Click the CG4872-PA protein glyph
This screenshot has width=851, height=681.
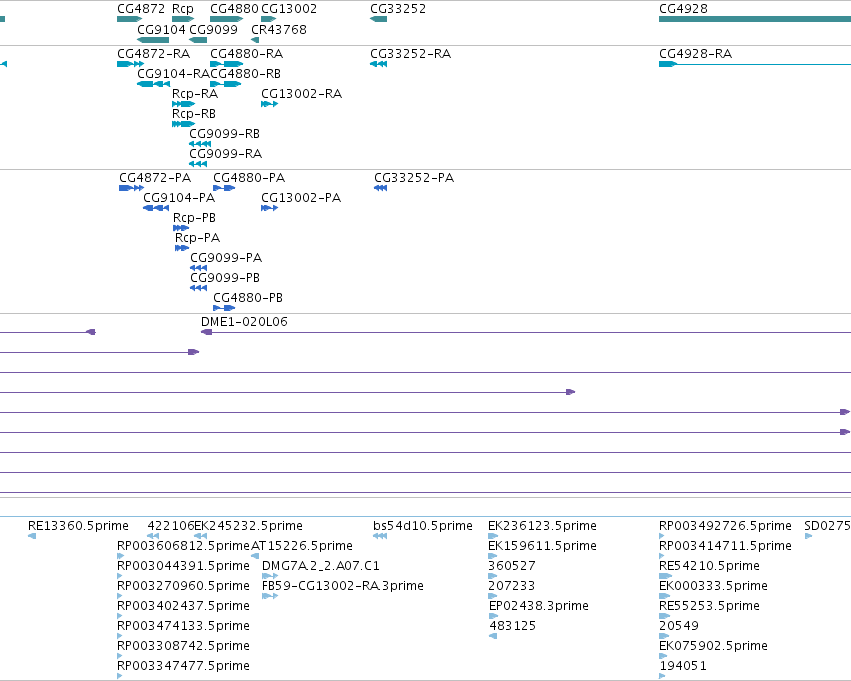tap(131, 188)
